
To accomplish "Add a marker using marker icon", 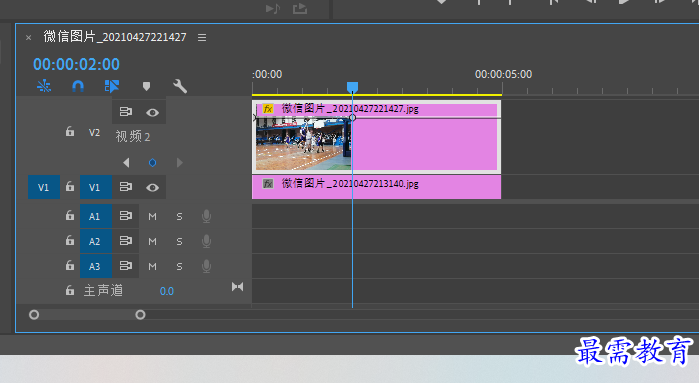I will tap(146, 86).
